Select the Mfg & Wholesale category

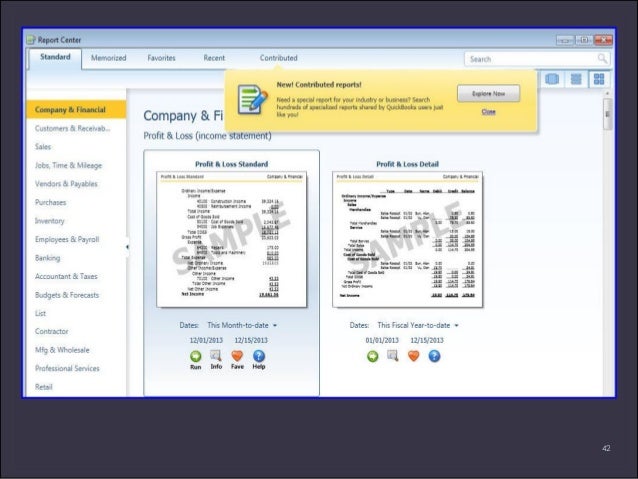[62, 350]
